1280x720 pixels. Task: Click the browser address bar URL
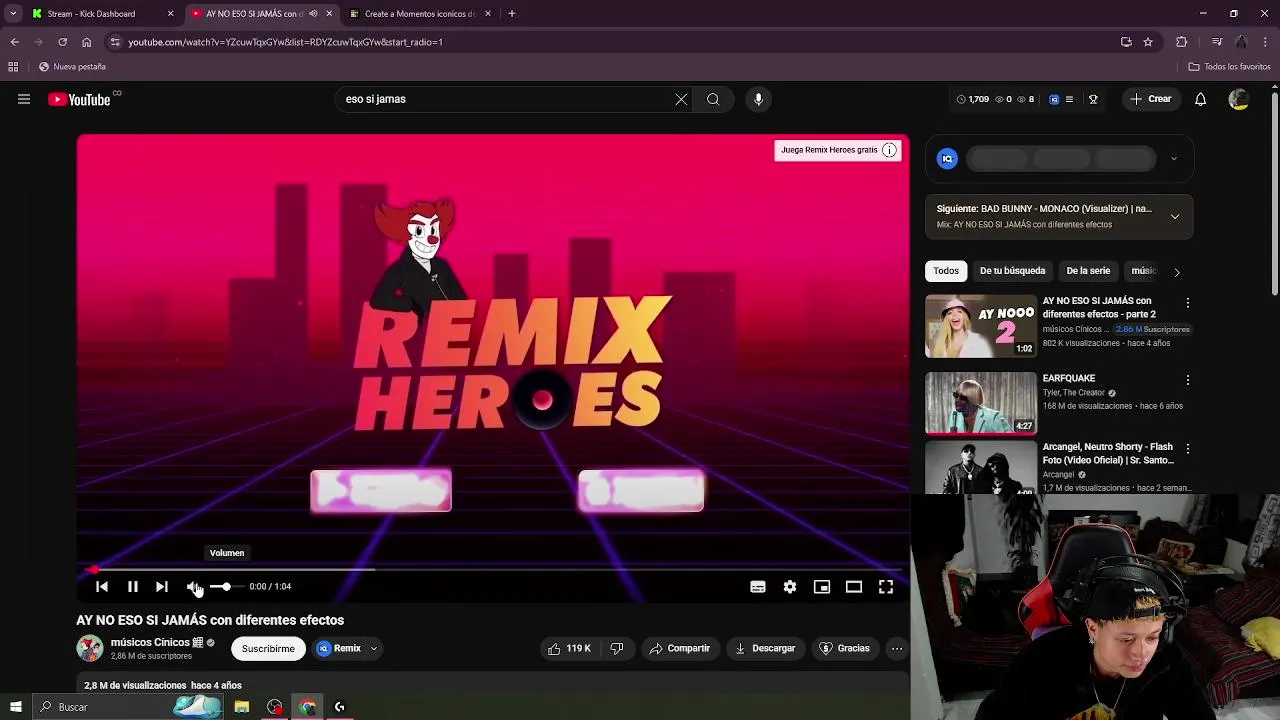tap(285, 42)
